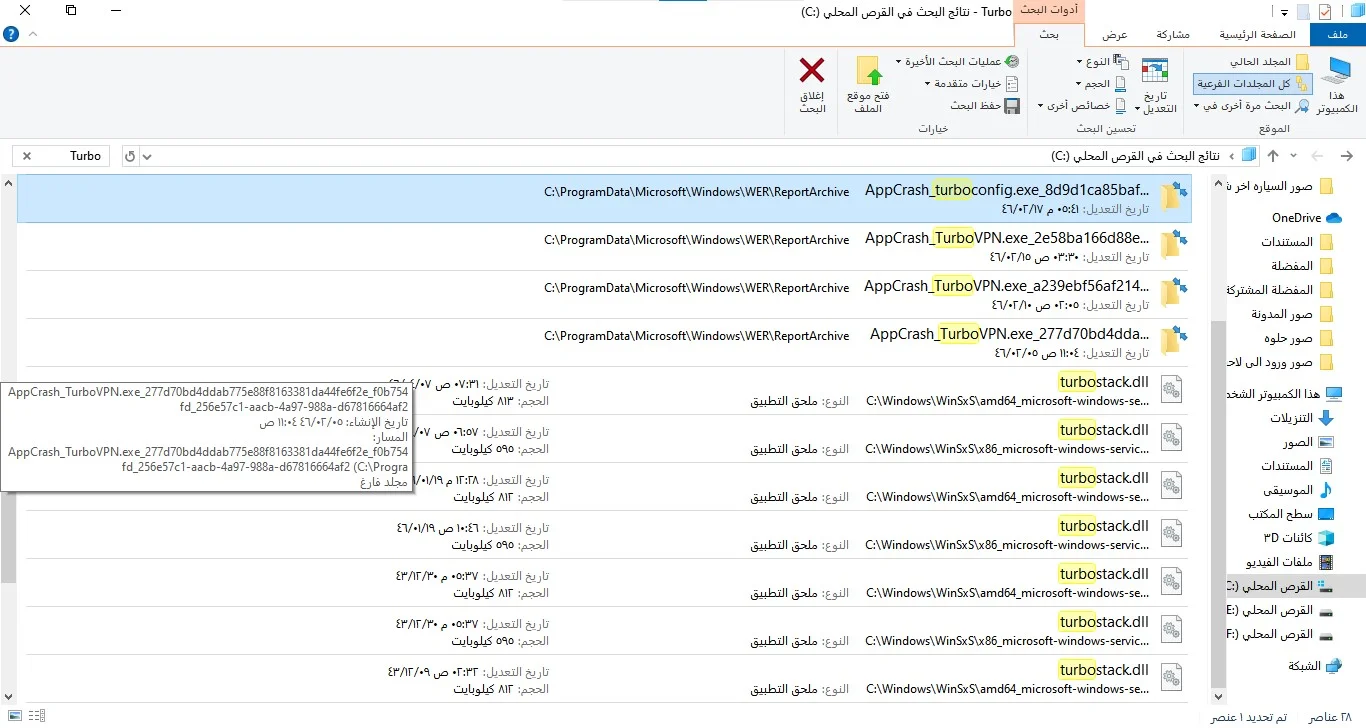Click 'Open file location' (فتح موقع الملف)

868,85
